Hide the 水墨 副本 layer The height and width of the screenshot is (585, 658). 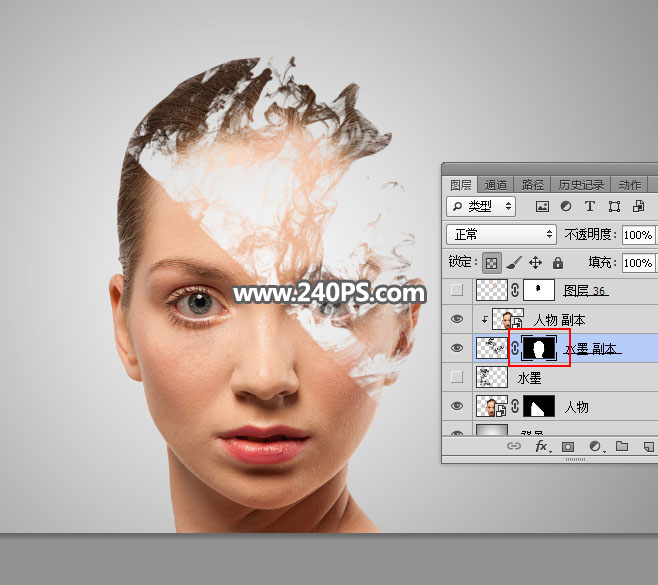point(457,348)
